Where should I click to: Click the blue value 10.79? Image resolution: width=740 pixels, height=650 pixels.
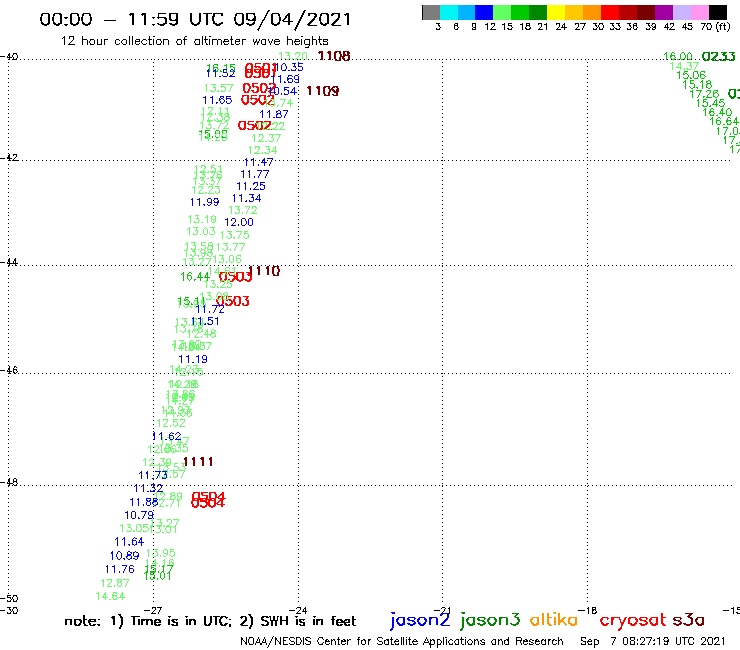(x=139, y=515)
